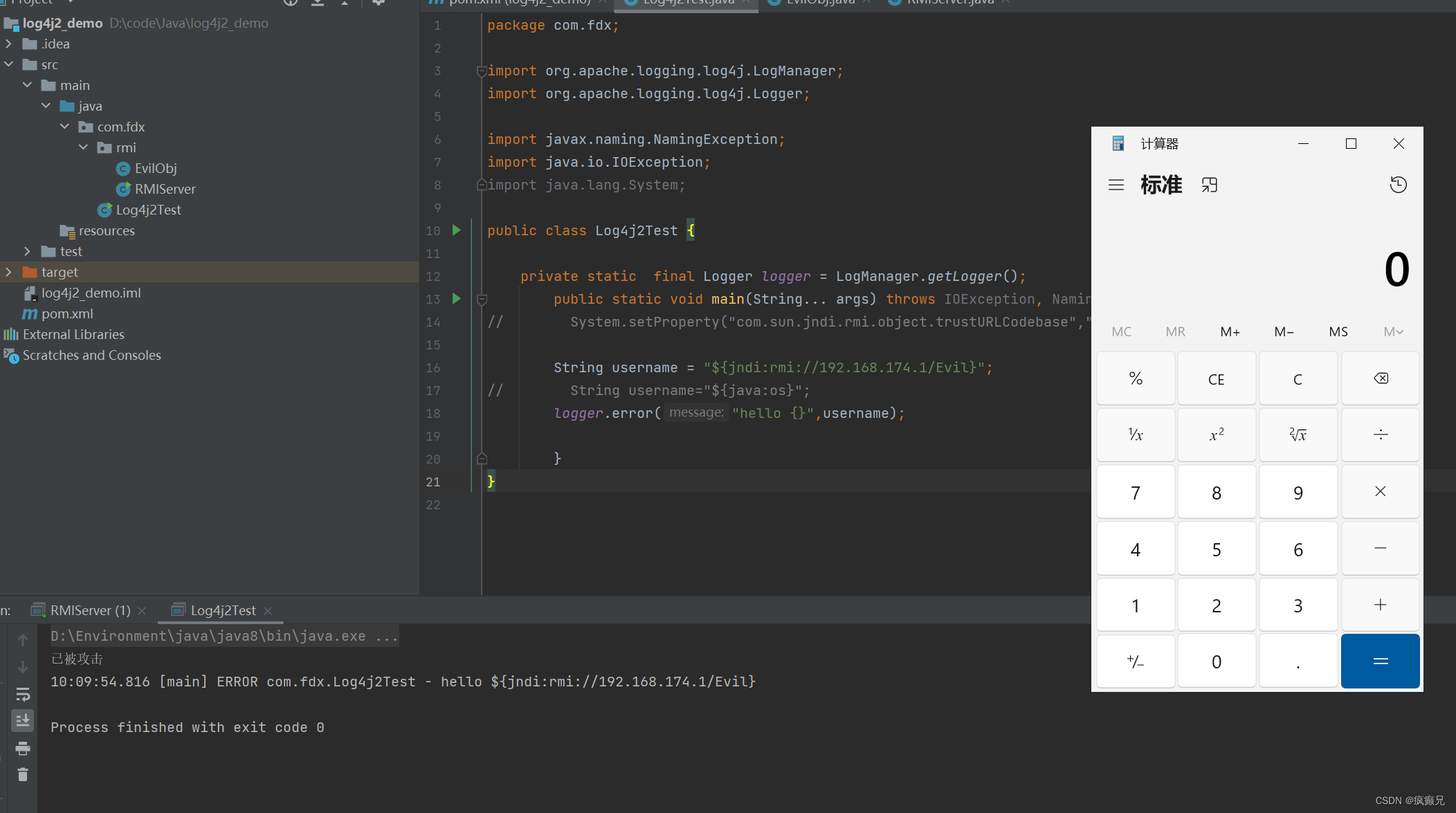Click the External Libraries icon

pyautogui.click(x=11, y=335)
